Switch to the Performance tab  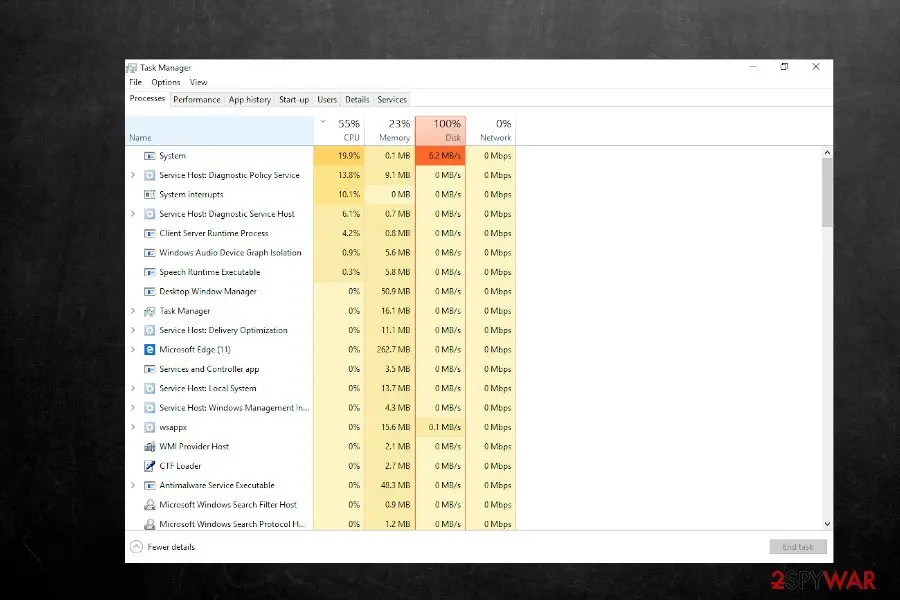pyautogui.click(x=197, y=99)
